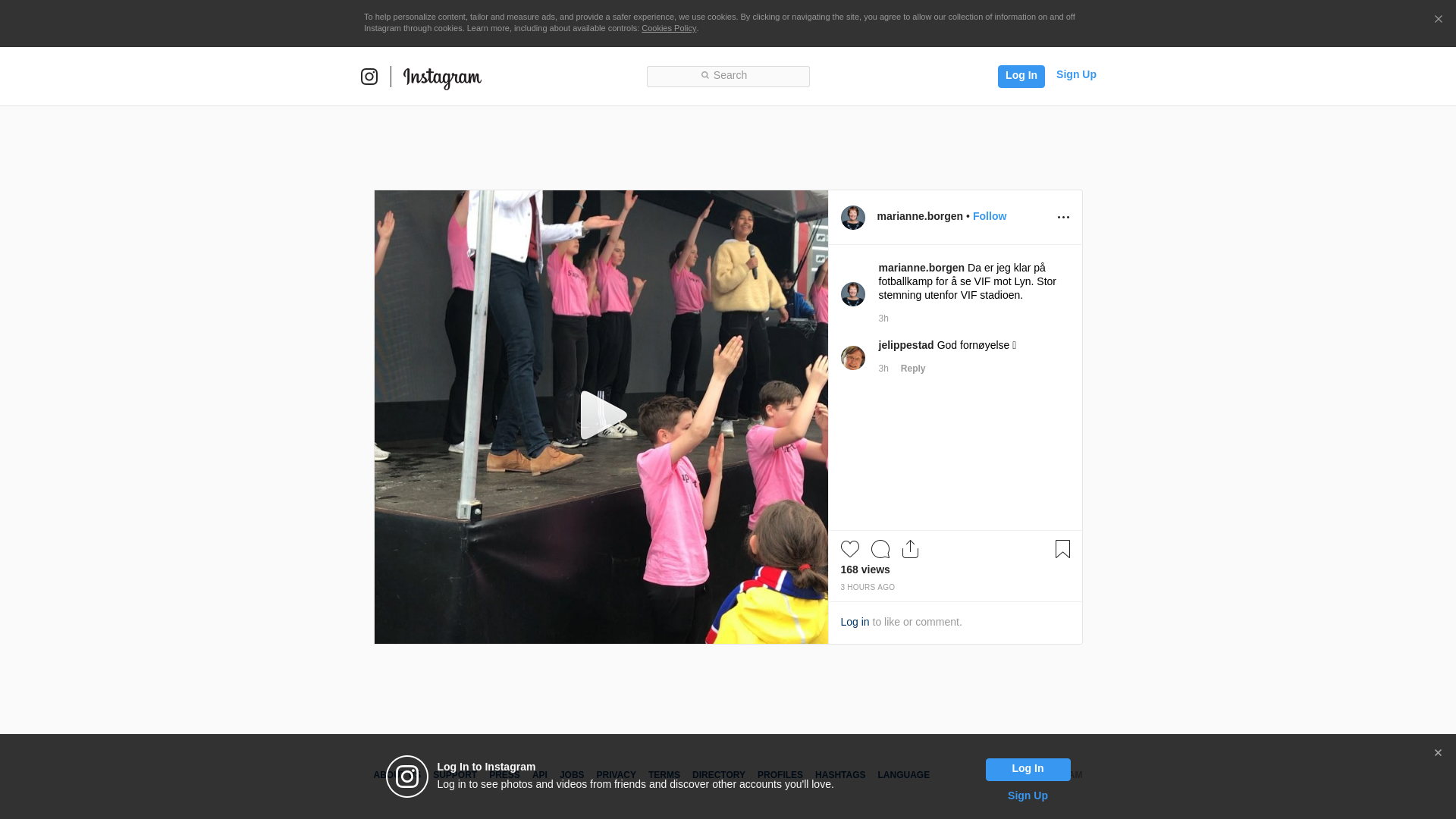Open the PROFILES footer link
The height and width of the screenshot is (819, 1456).
click(780, 775)
